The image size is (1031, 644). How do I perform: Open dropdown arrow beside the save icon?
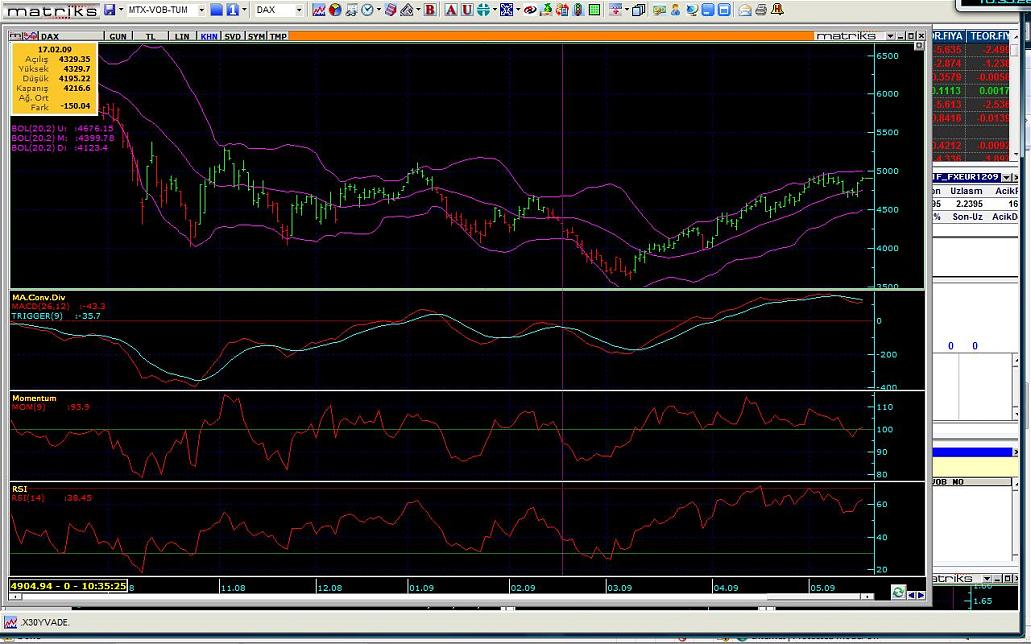click(x=120, y=10)
